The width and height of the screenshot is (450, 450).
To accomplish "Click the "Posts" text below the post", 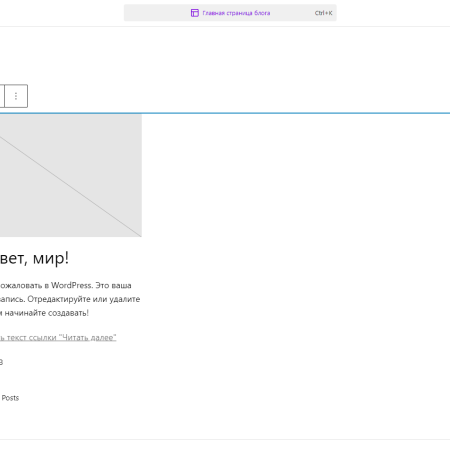I will coord(10,398).
